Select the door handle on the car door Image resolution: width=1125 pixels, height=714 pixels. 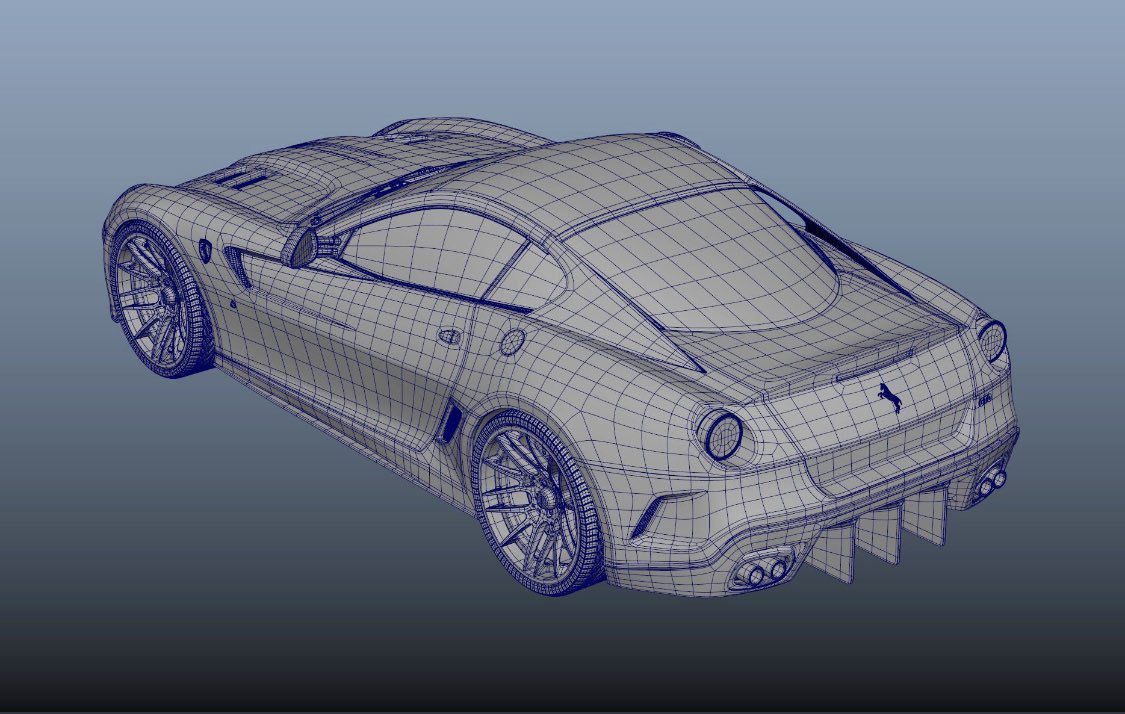450,336
